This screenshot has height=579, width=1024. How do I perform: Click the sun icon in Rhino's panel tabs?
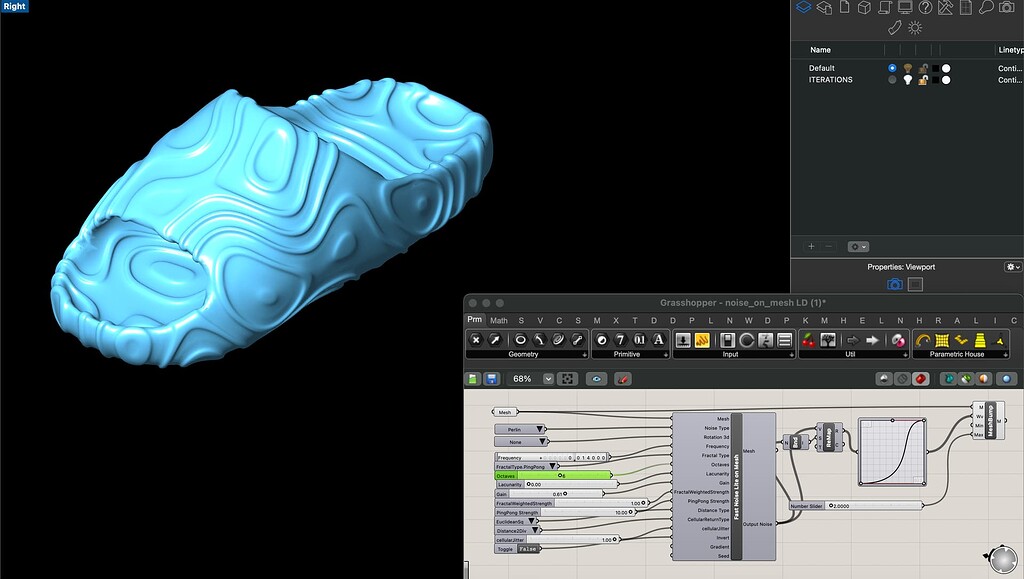click(x=915, y=27)
